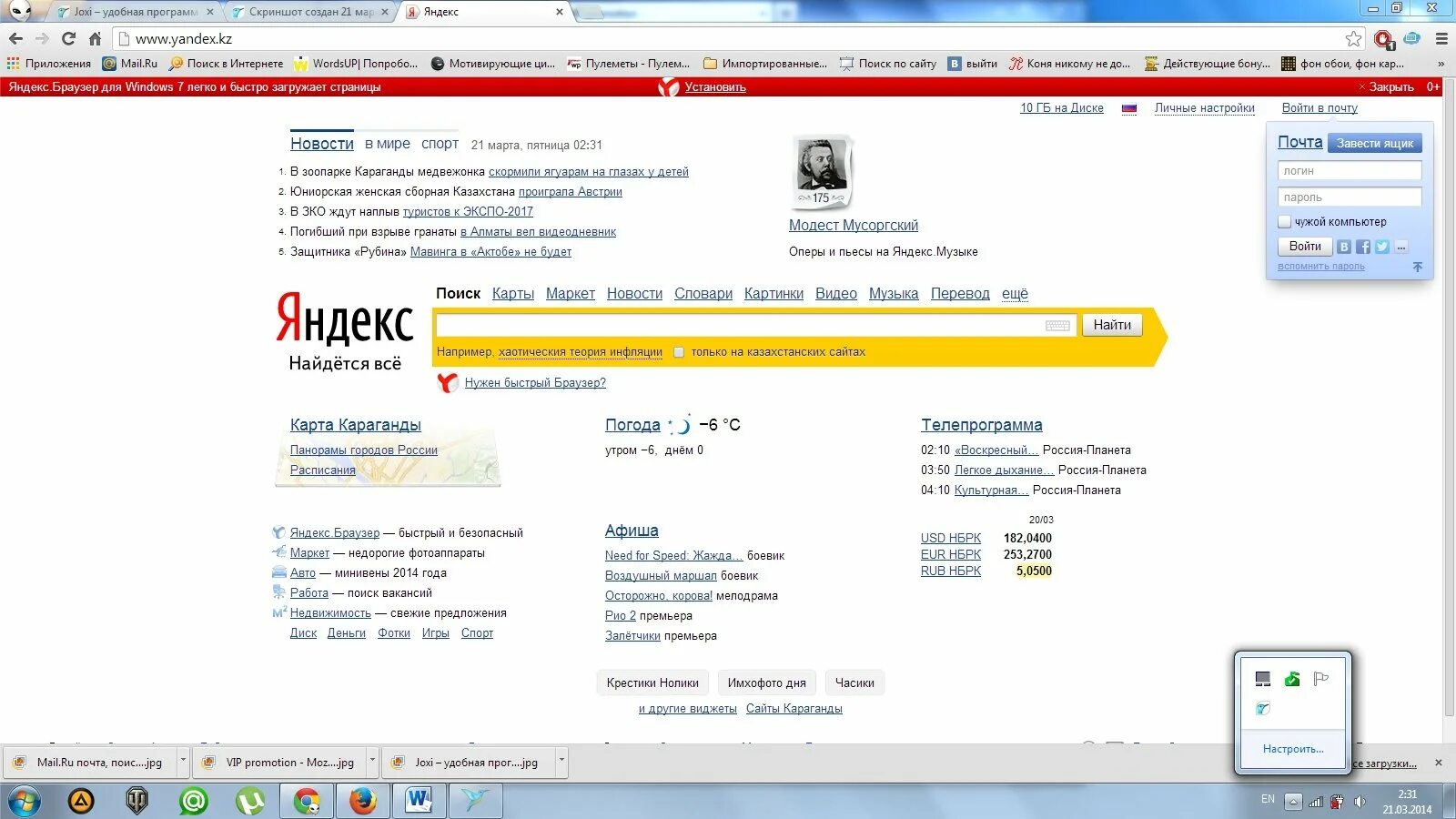Open the Joxi hummingbird taskbar app
Viewport: 1456px width, 819px height.
pyautogui.click(x=475, y=802)
